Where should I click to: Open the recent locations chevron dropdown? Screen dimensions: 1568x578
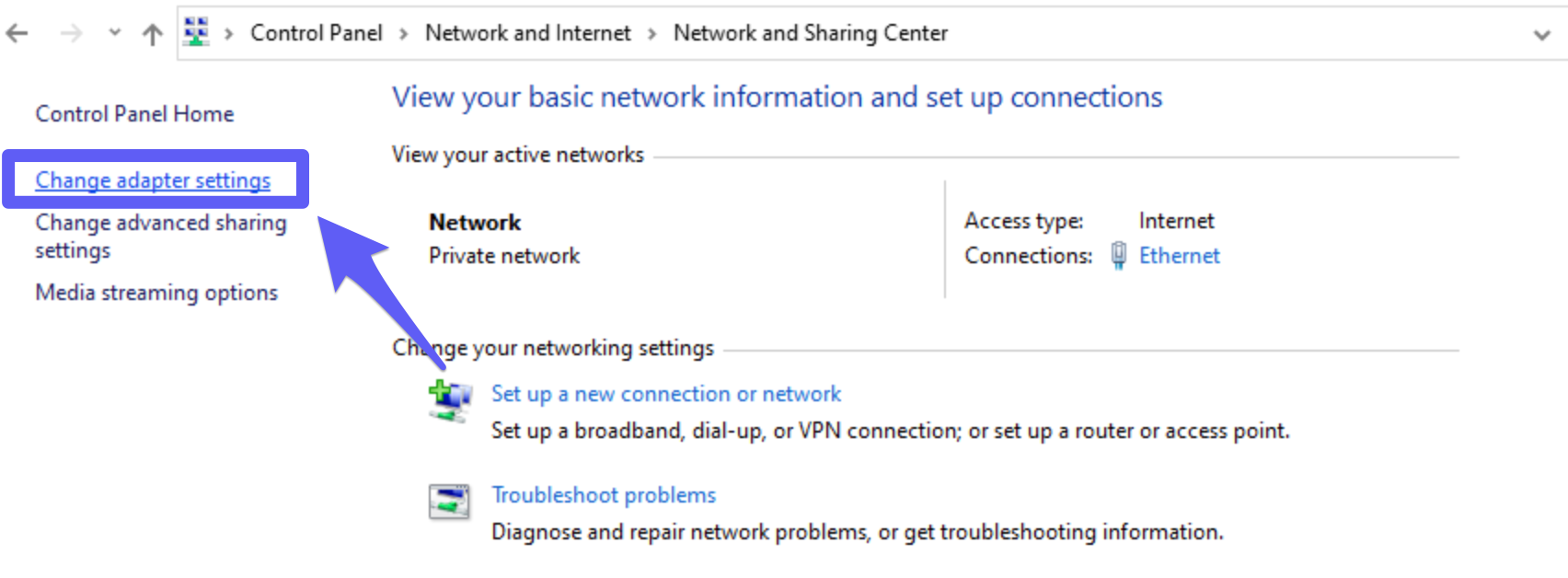click(115, 33)
